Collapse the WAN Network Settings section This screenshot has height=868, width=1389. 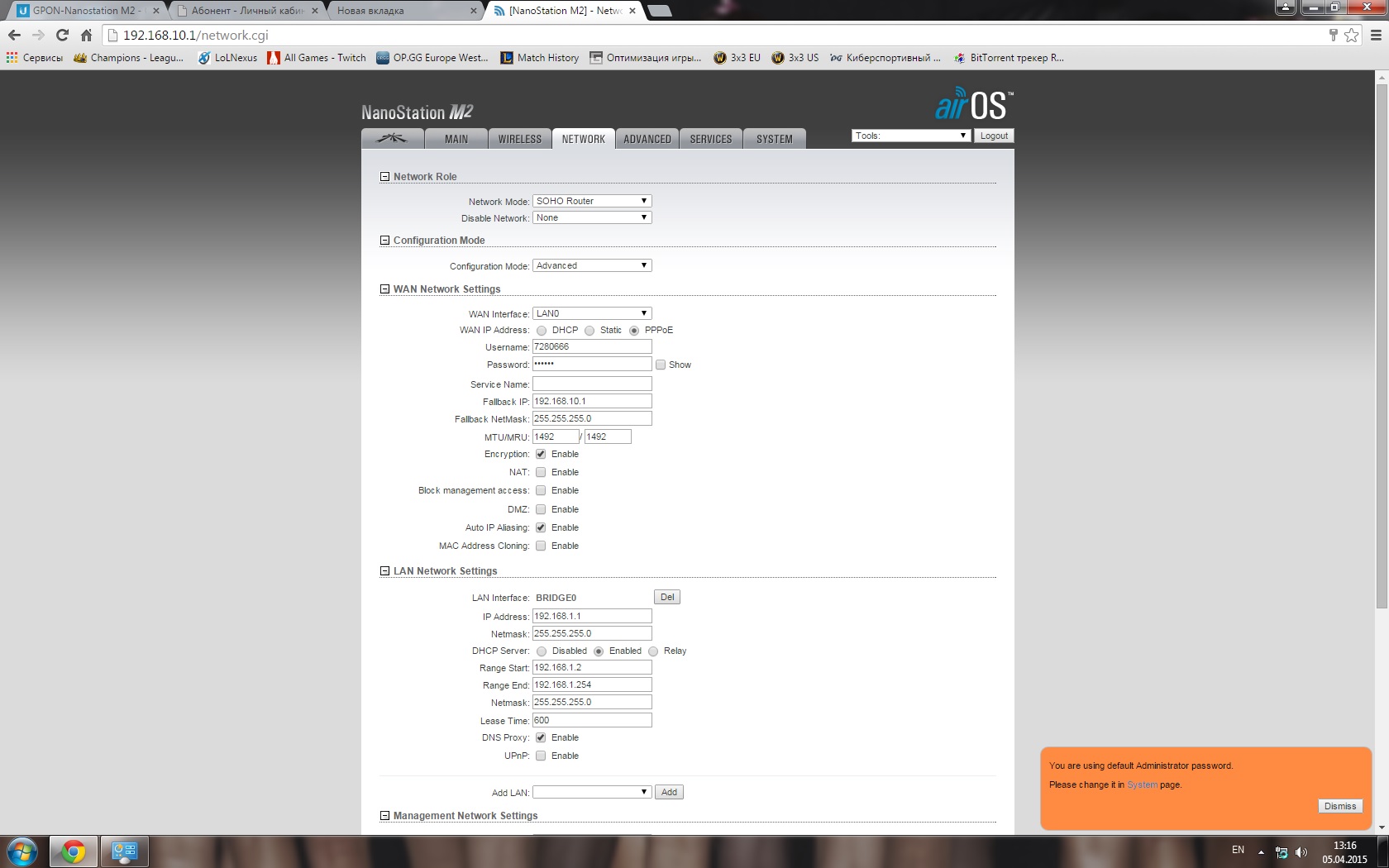click(x=384, y=289)
